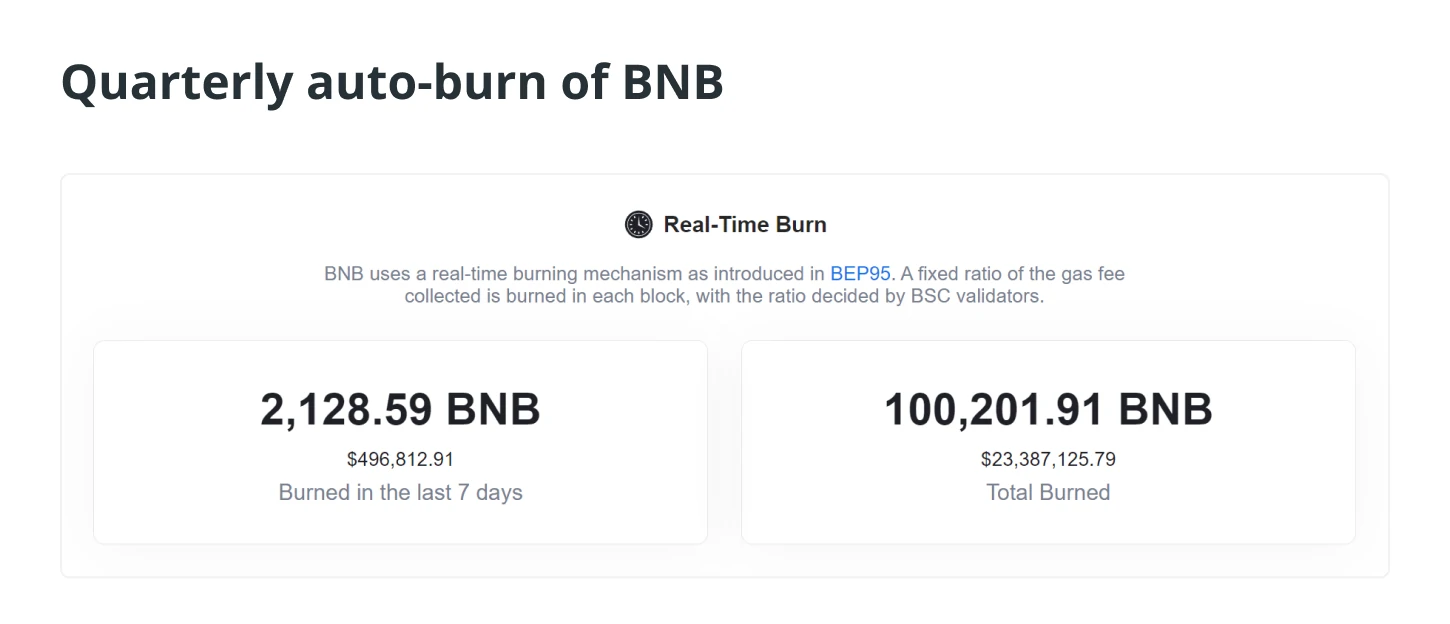This screenshot has width=1450, height=624.
Task: Click the word 'Quarterly' in the heading
Action: (177, 82)
